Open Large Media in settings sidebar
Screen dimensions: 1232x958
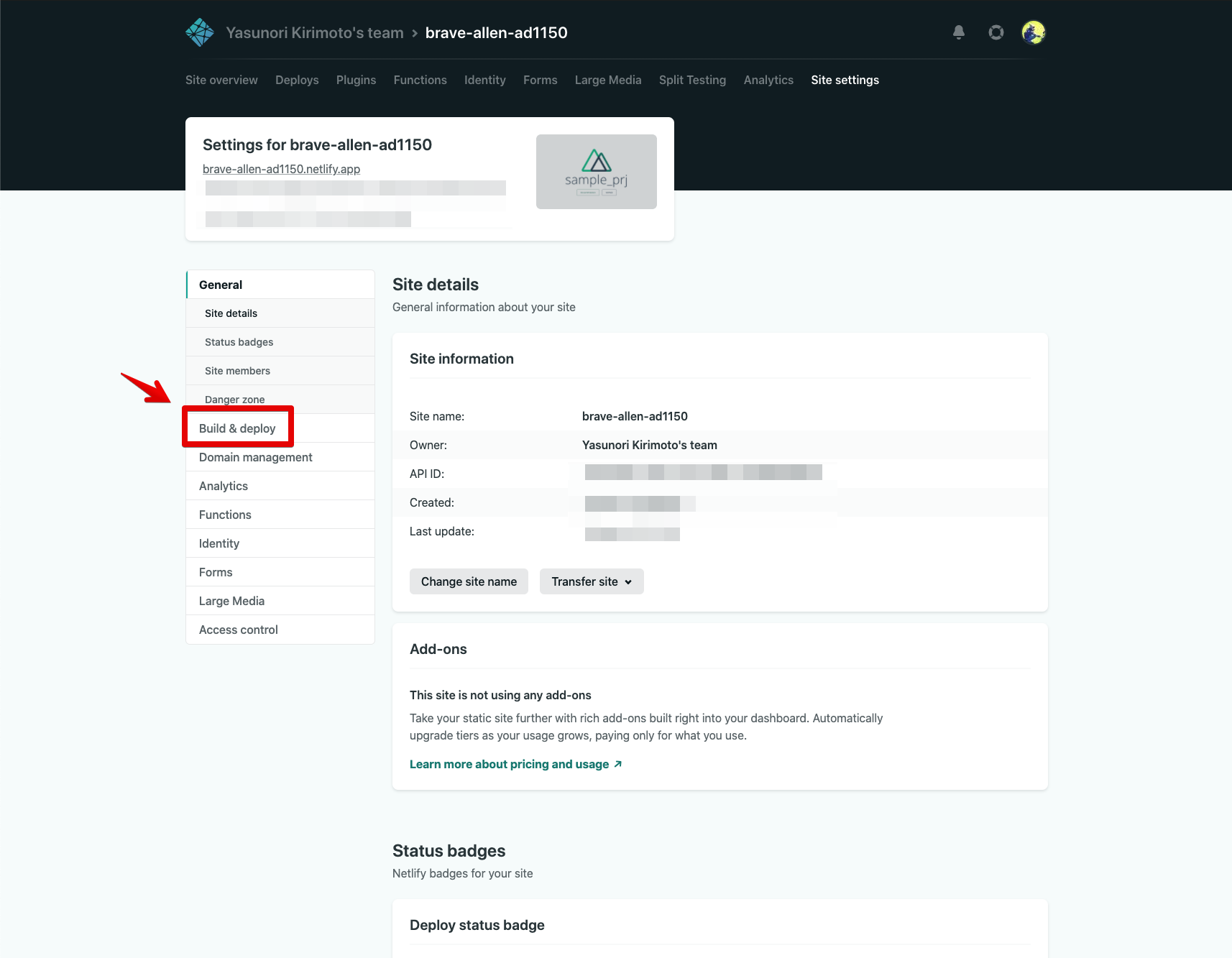[280, 601]
